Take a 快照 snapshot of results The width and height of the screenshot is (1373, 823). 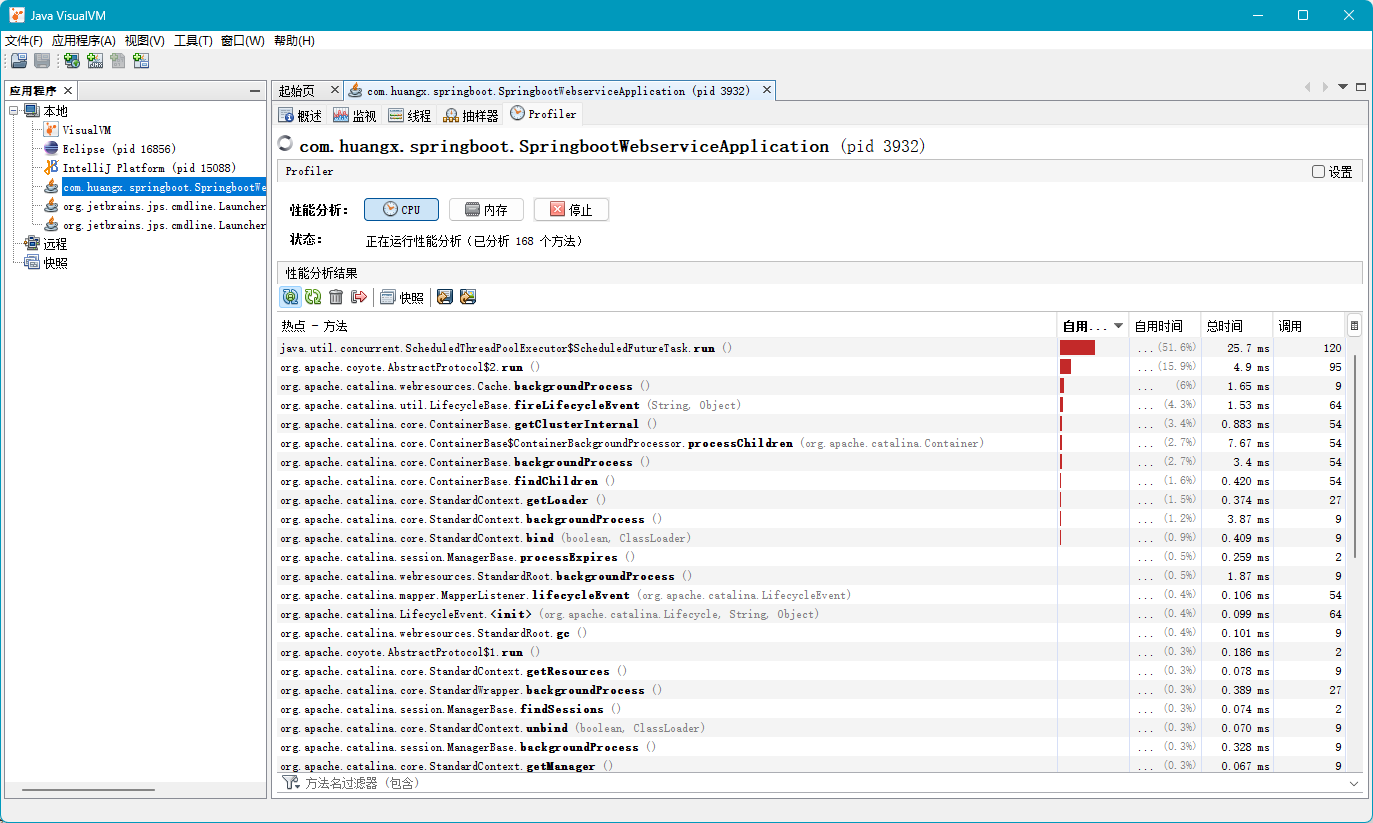[401, 297]
